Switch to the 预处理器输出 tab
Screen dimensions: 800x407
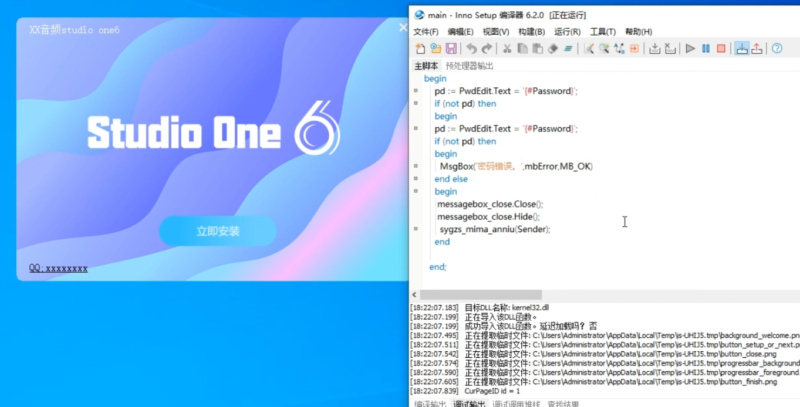point(469,66)
